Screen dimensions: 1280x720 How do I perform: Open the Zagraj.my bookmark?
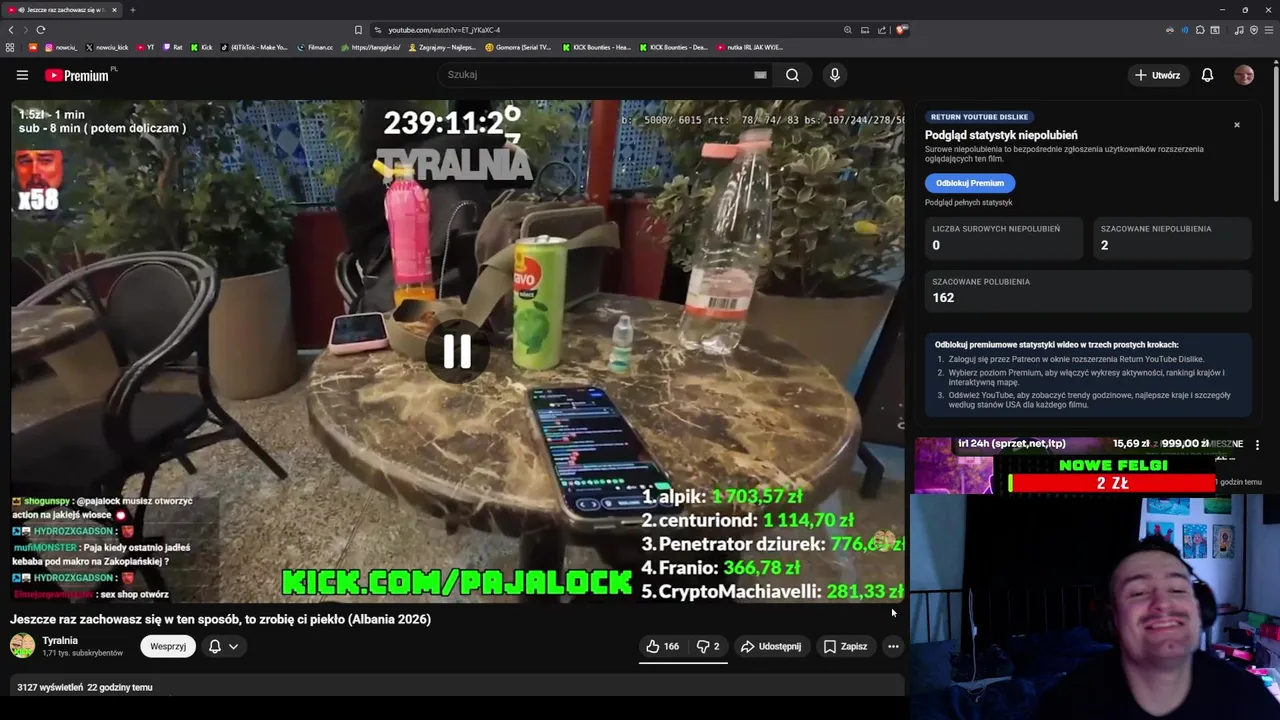tap(442, 47)
